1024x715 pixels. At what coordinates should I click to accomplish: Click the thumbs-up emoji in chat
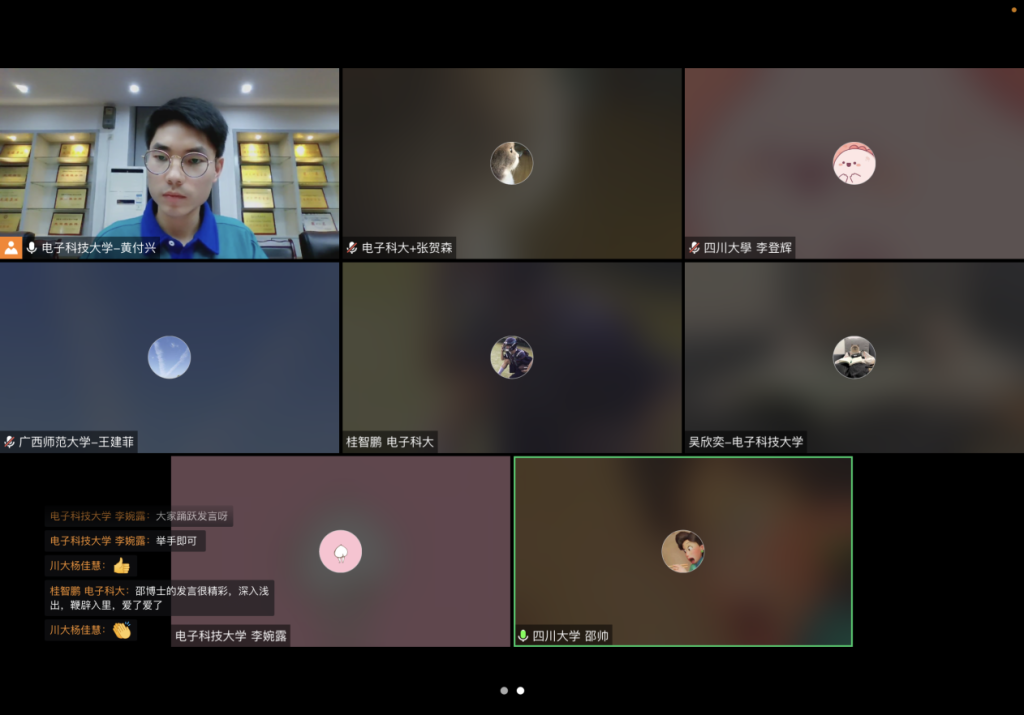(x=122, y=565)
